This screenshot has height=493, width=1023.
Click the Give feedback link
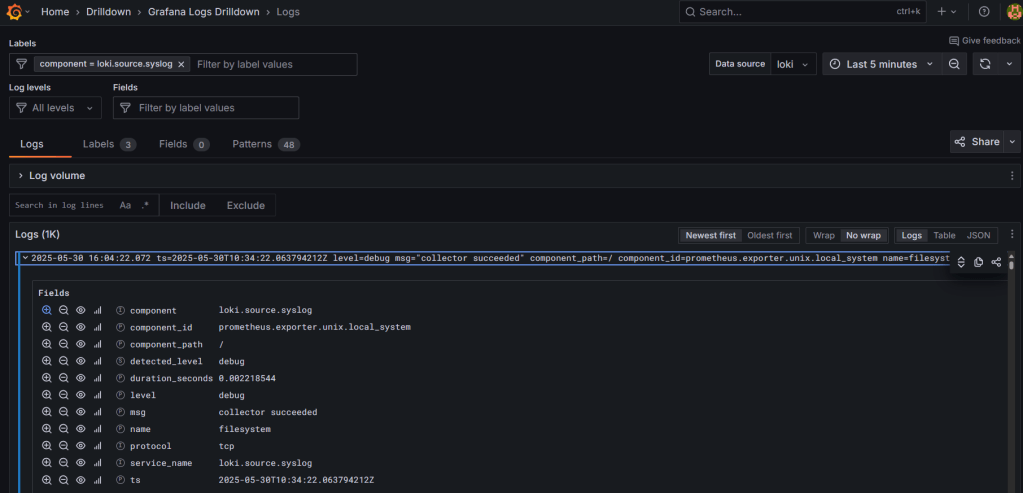coord(984,41)
